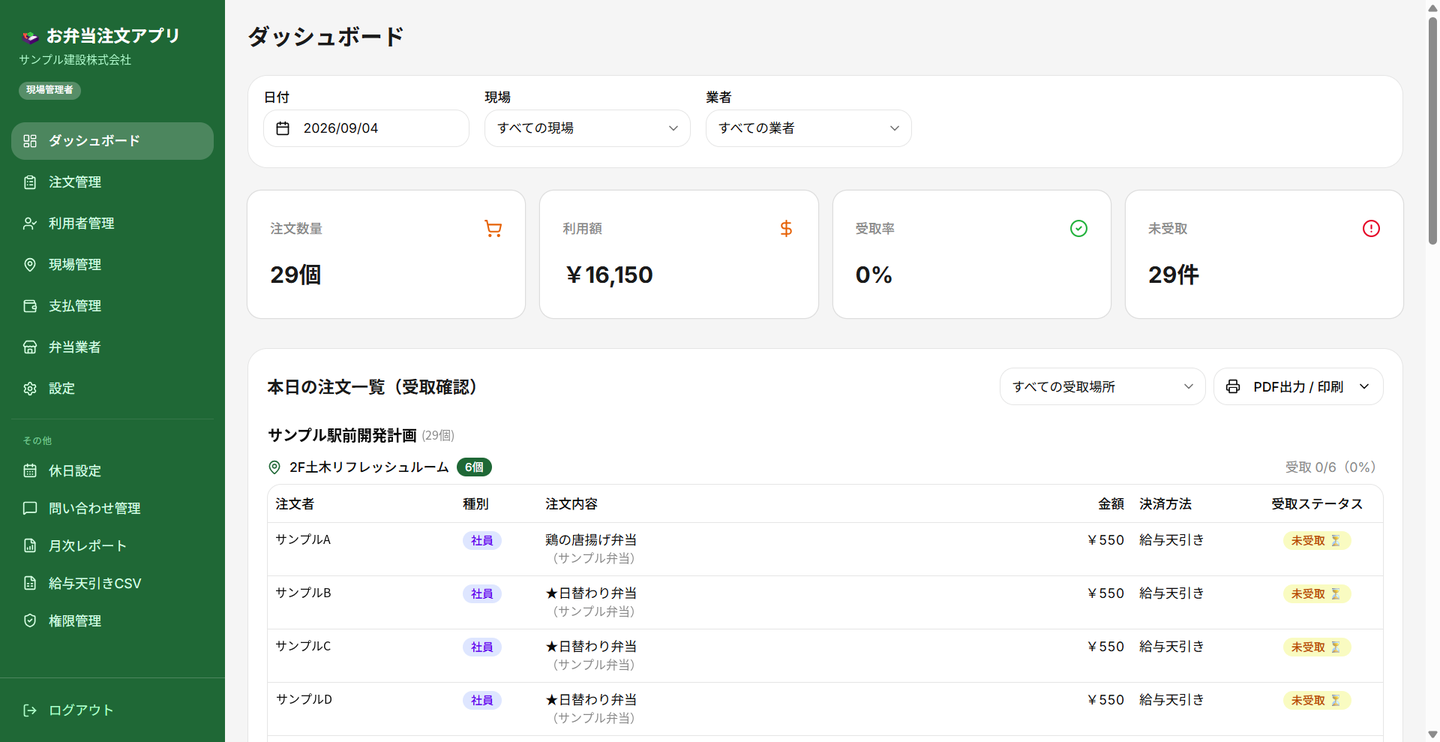The height and width of the screenshot is (742, 1440).
Task: Click the dashboard grid icon in sidebar
Action: point(30,141)
